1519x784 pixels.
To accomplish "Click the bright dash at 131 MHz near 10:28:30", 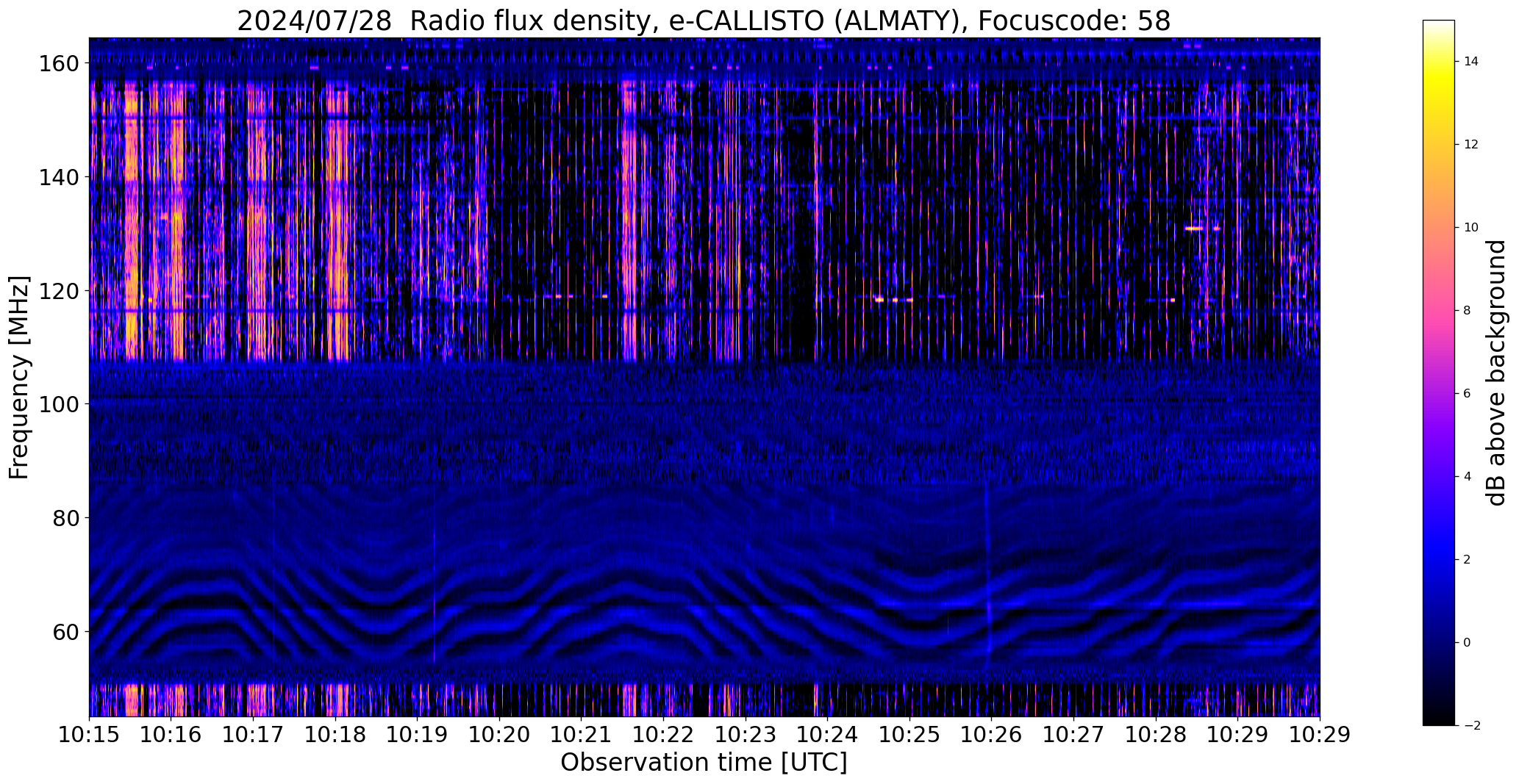I will click(x=1195, y=229).
